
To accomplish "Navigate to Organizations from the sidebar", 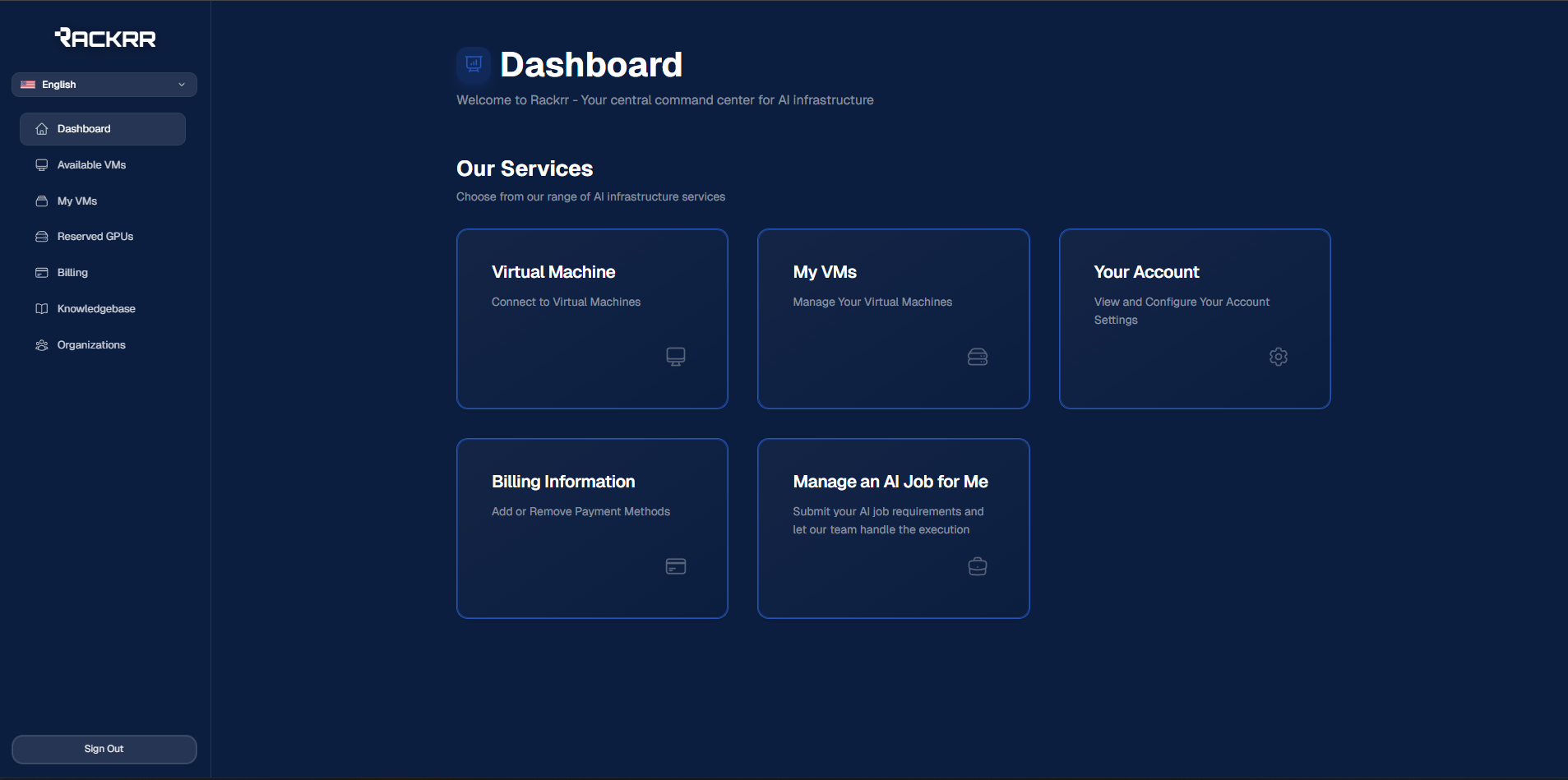I will click(91, 344).
